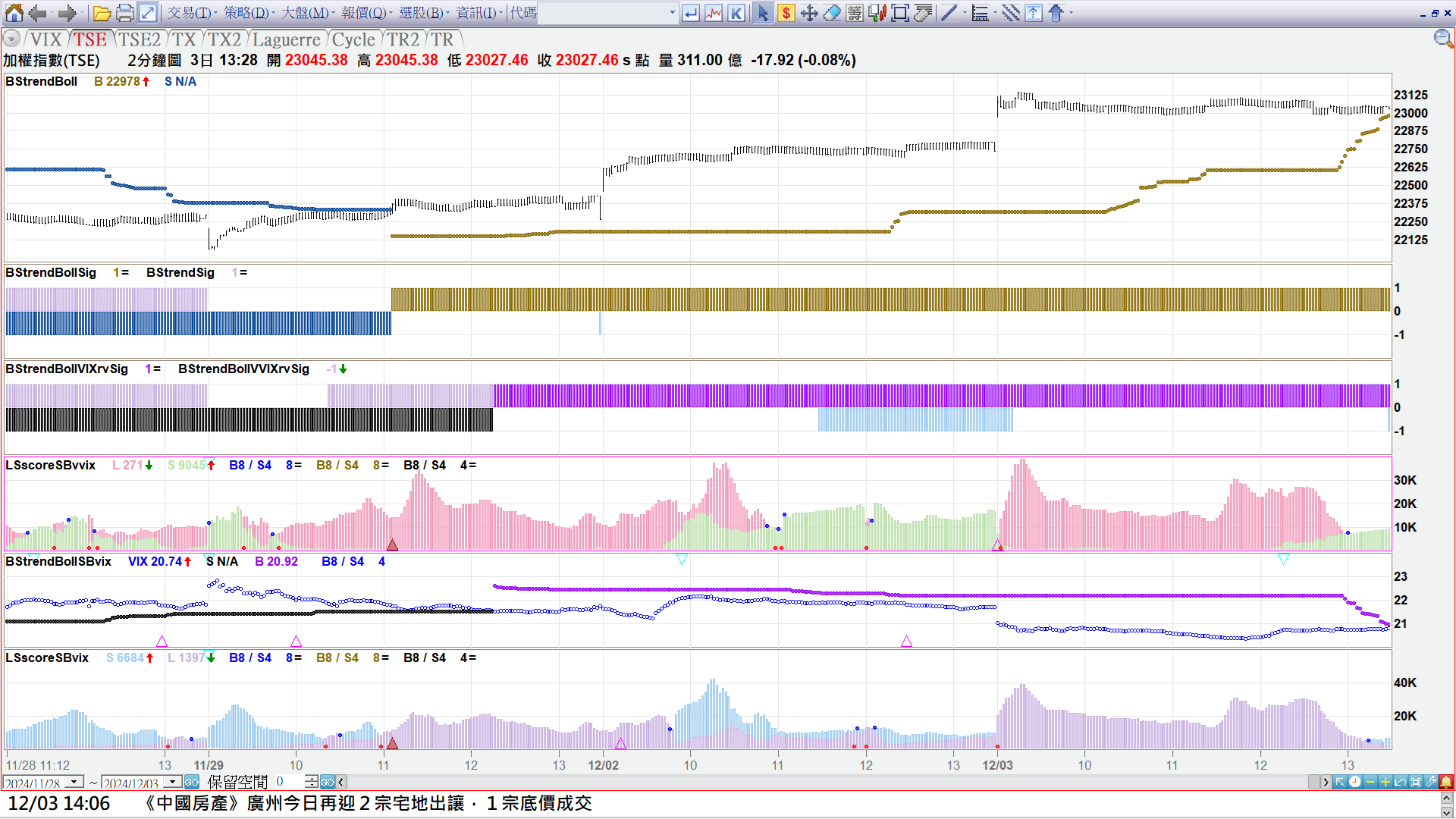Click the upload page icon
The width and height of the screenshot is (1456, 819).
(x=1034, y=13)
